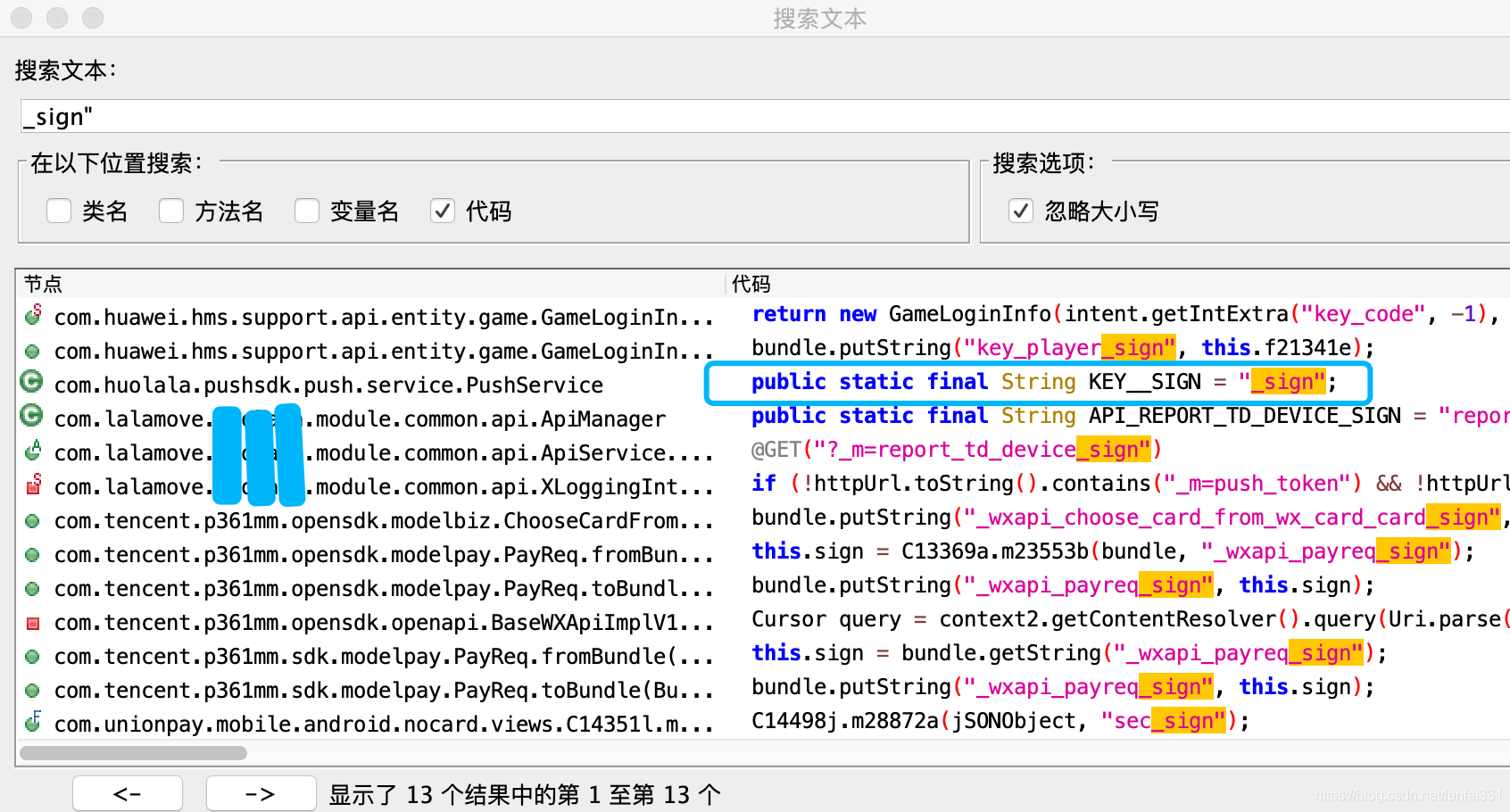
Task: Select the module.common.api.ApiManager result row
Action: pos(360,418)
